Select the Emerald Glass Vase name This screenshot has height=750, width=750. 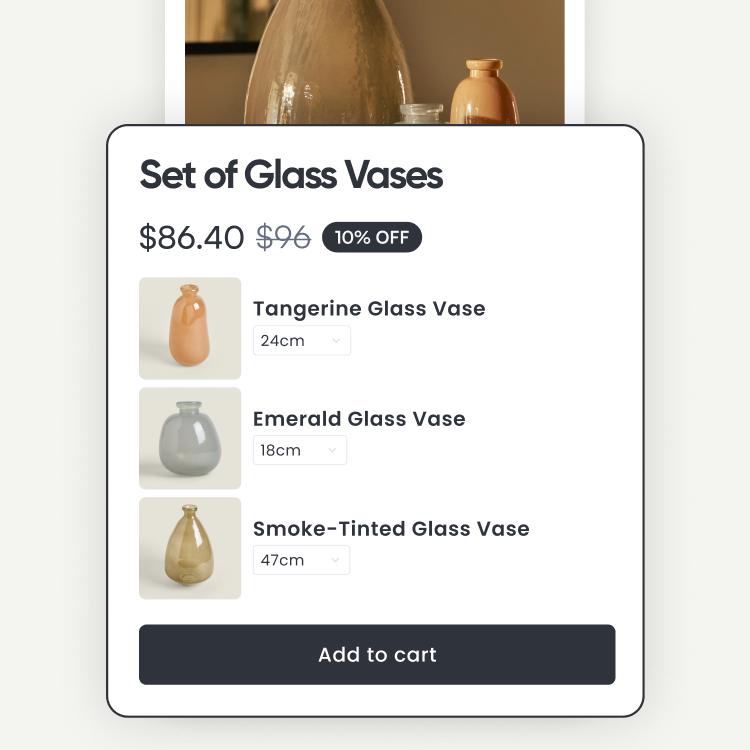tap(359, 418)
